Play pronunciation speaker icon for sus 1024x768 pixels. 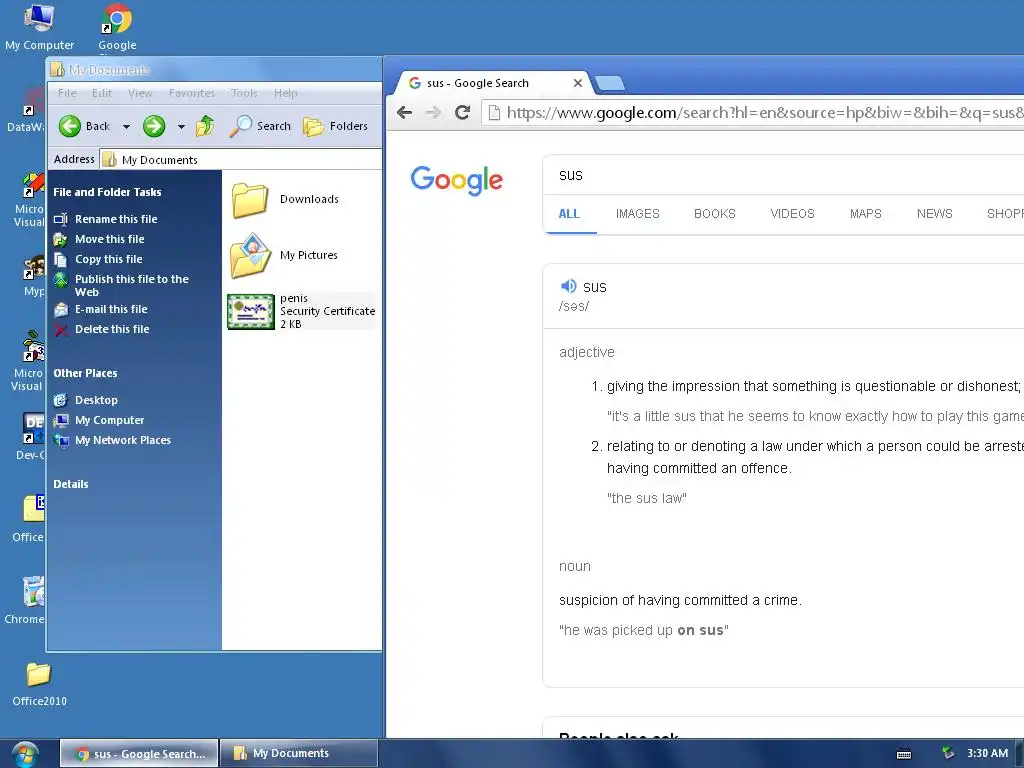tap(568, 286)
